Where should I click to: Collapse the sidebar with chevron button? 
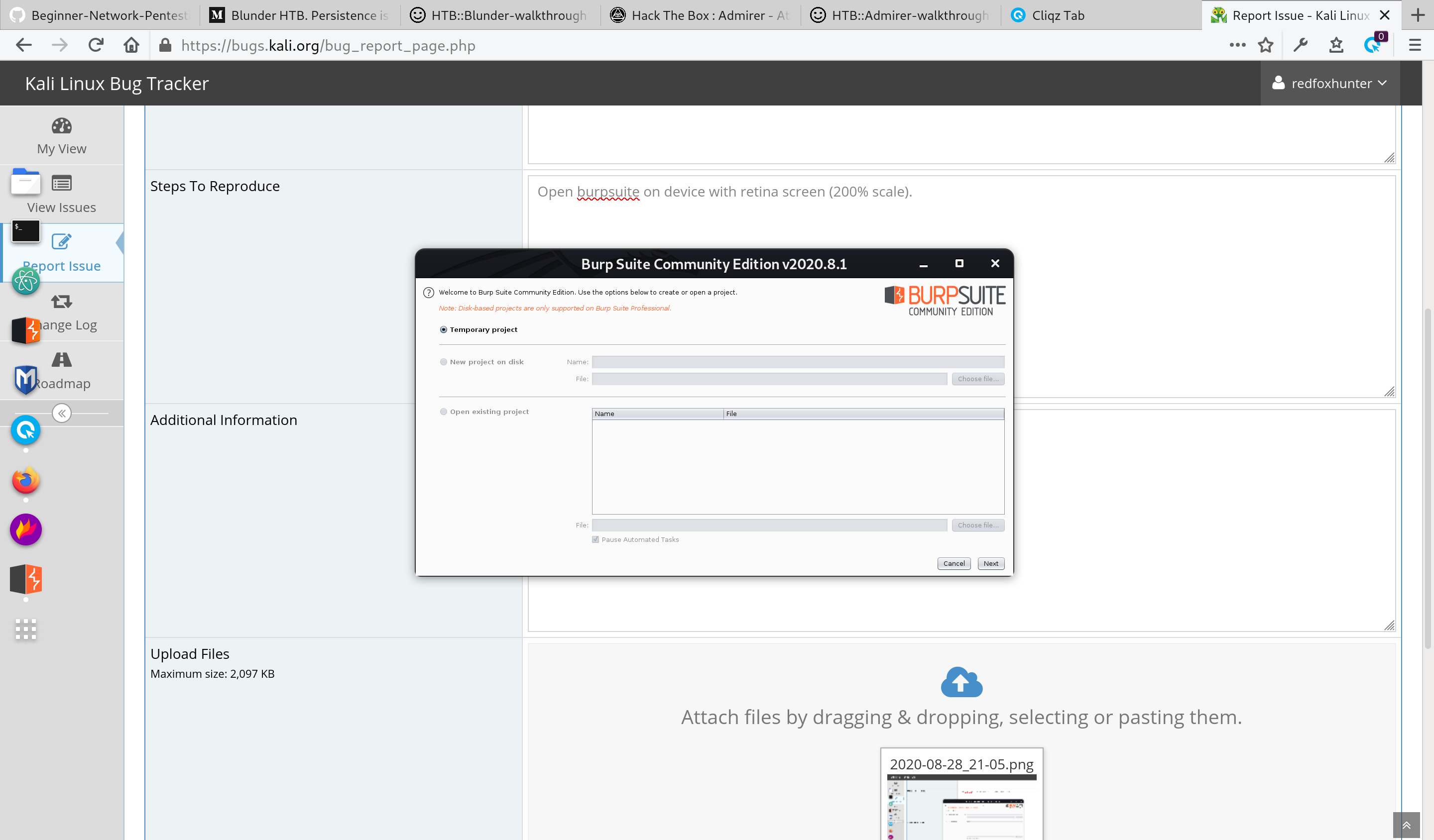click(x=61, y=414)
